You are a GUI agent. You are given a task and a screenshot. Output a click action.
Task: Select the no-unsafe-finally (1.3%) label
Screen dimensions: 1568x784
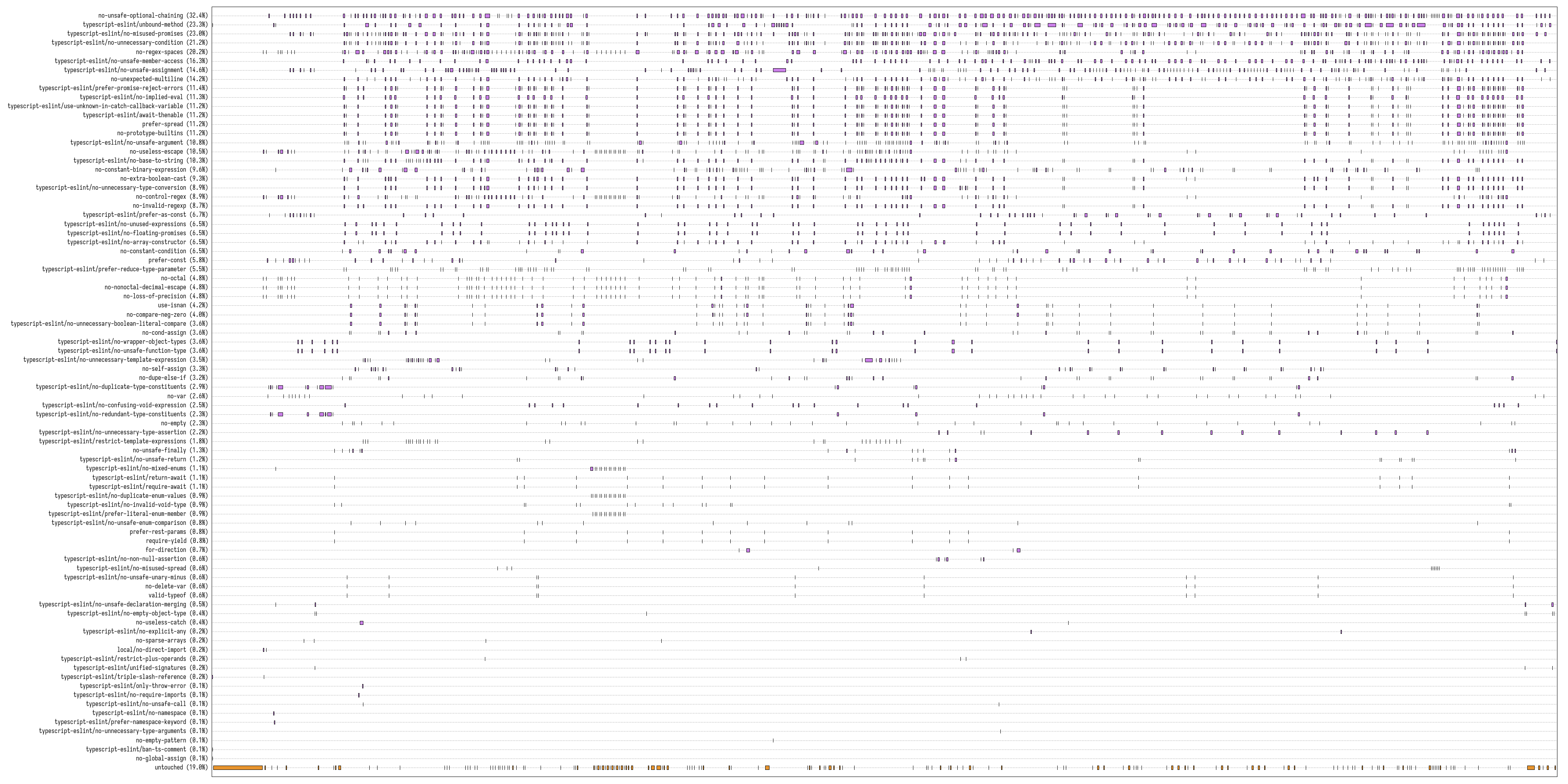coord(170,450)
